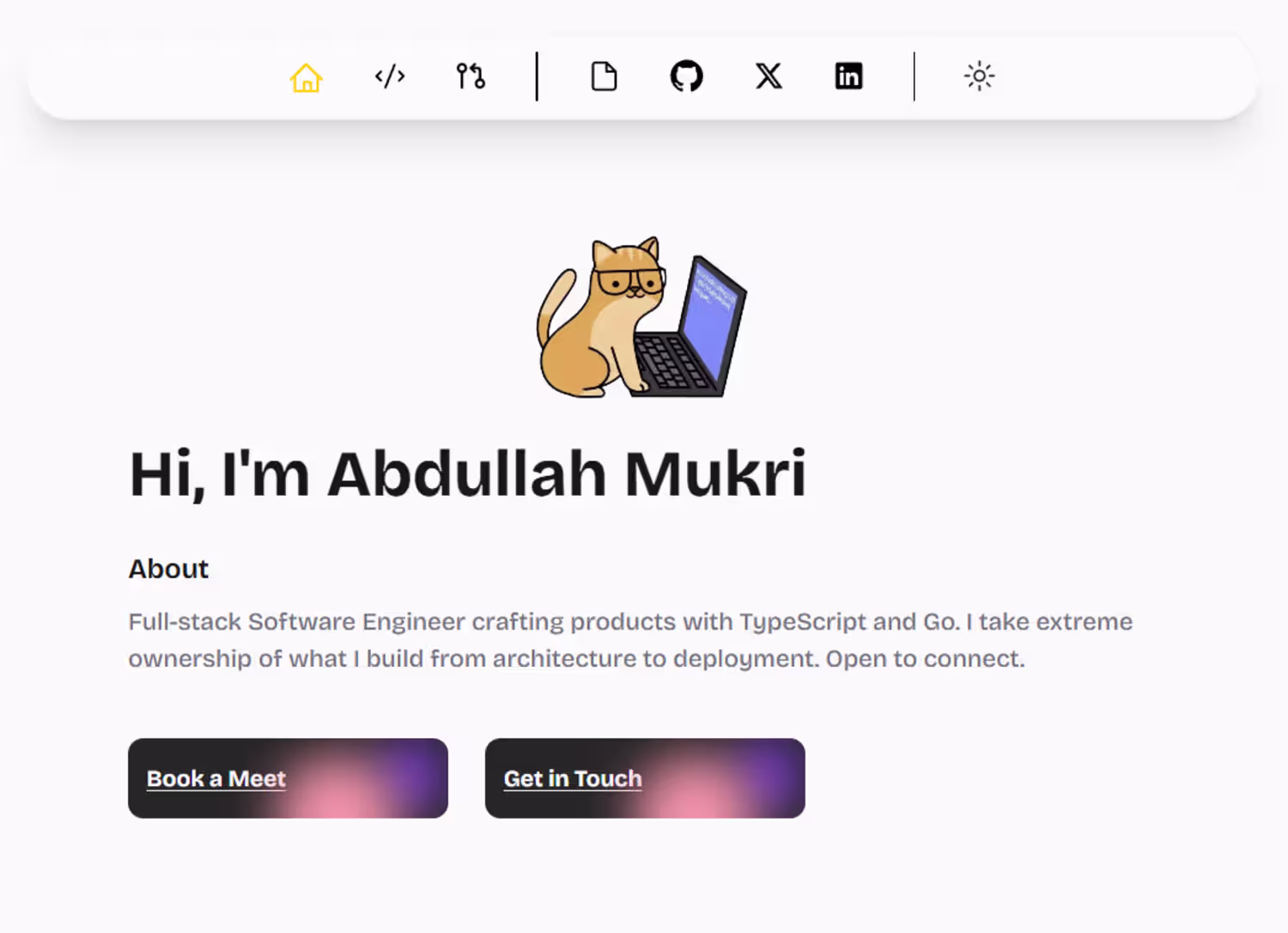The height and width of the screenshot is (933, 1288).
Task: Click the cat with laptop illustration
Action: tap(641, 317)
